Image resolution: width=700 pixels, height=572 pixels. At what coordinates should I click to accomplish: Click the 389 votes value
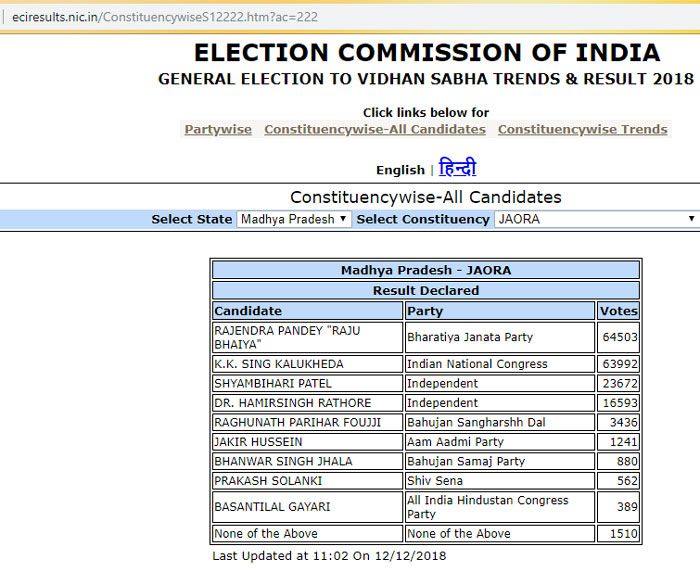tap(627, 507)
